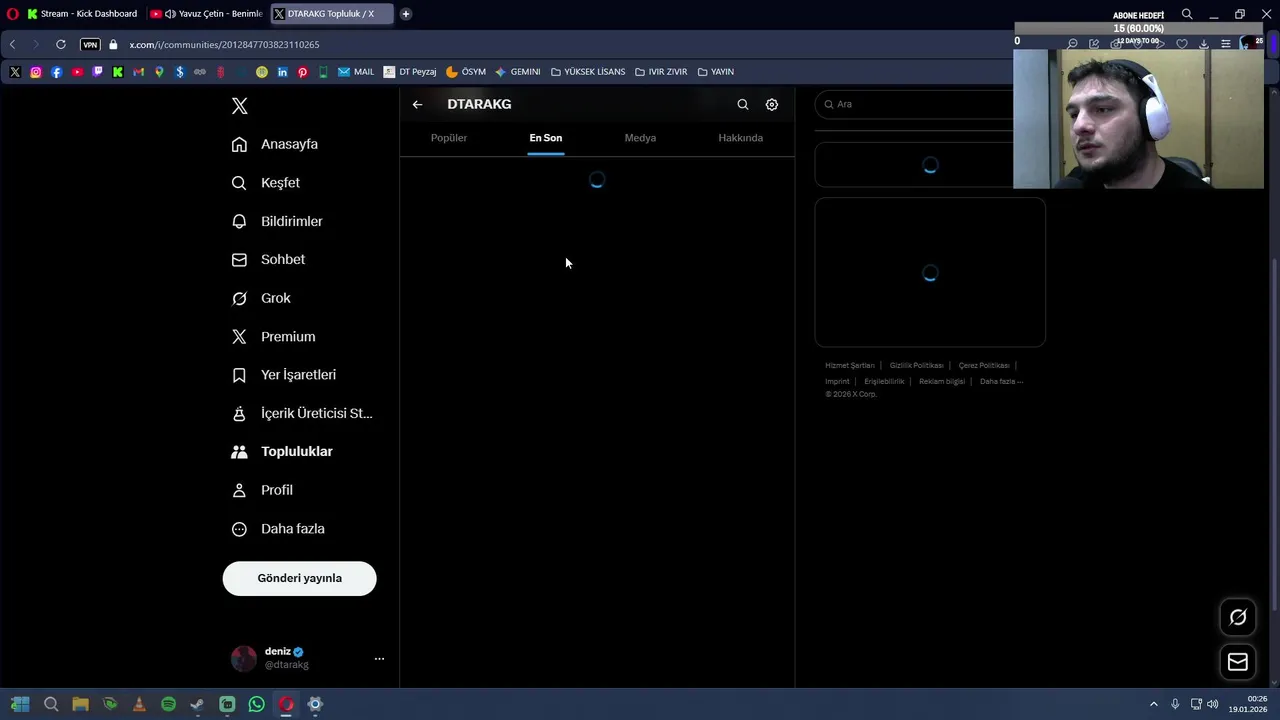Expand the Daha fazla menu
The image size is (1280, 720).
pyautogui.click(x=278, y=529)
